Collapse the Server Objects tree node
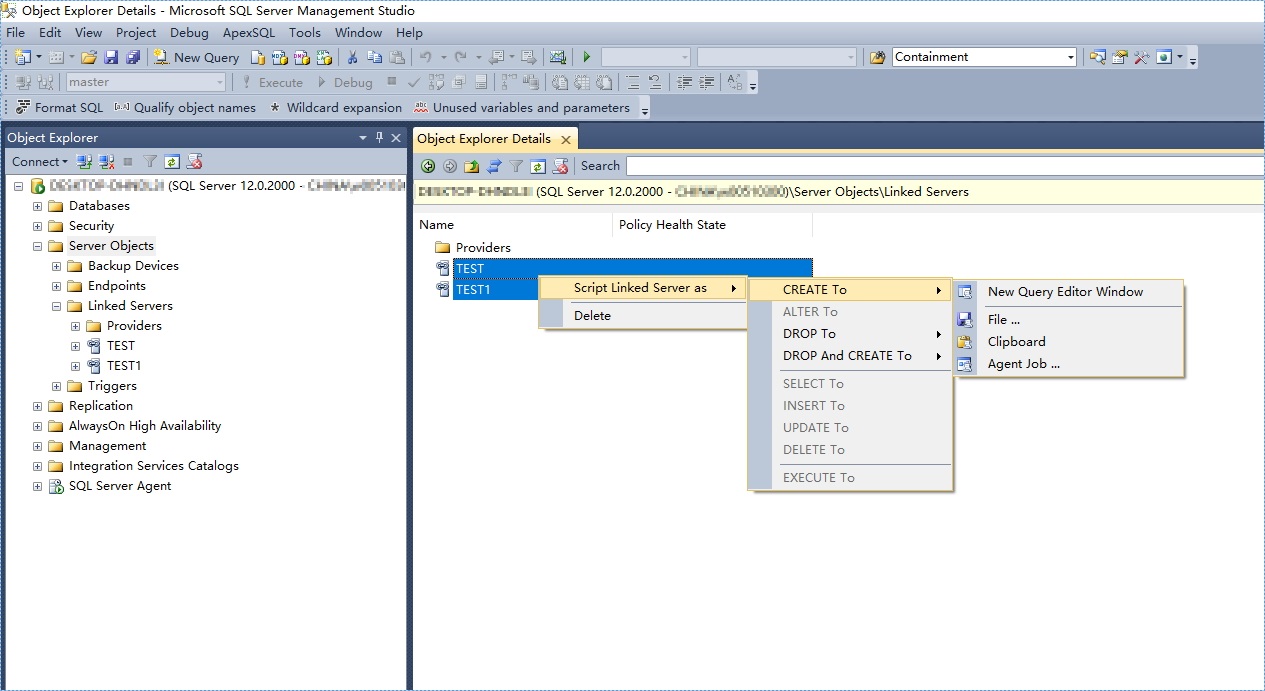This screenshot has width=1265, height=691. [38, 246]
